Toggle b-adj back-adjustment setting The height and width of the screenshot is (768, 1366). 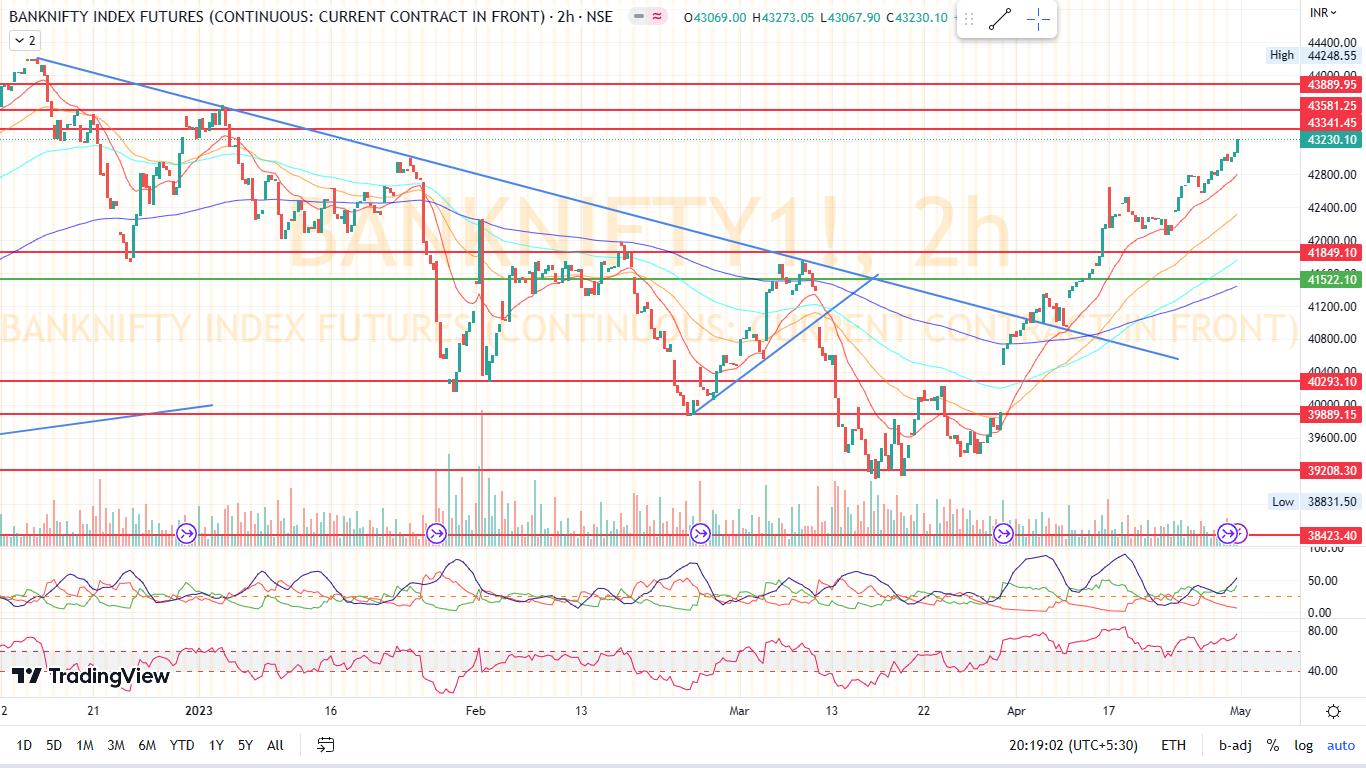pyautogui.click(x=1234, y=745)
